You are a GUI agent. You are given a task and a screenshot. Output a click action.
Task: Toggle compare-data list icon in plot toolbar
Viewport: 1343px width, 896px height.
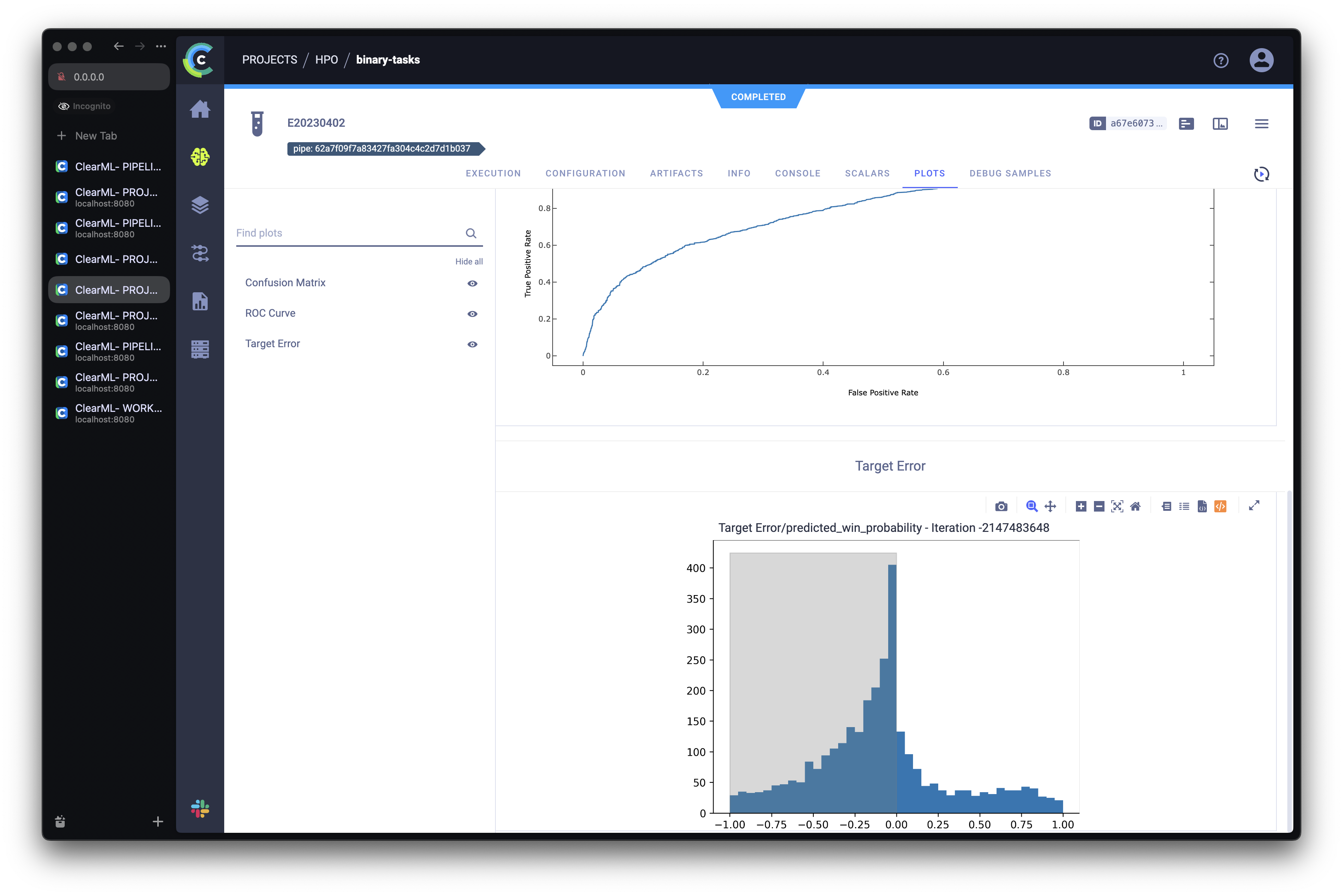pyautogui.click(x=1184, y=506)
